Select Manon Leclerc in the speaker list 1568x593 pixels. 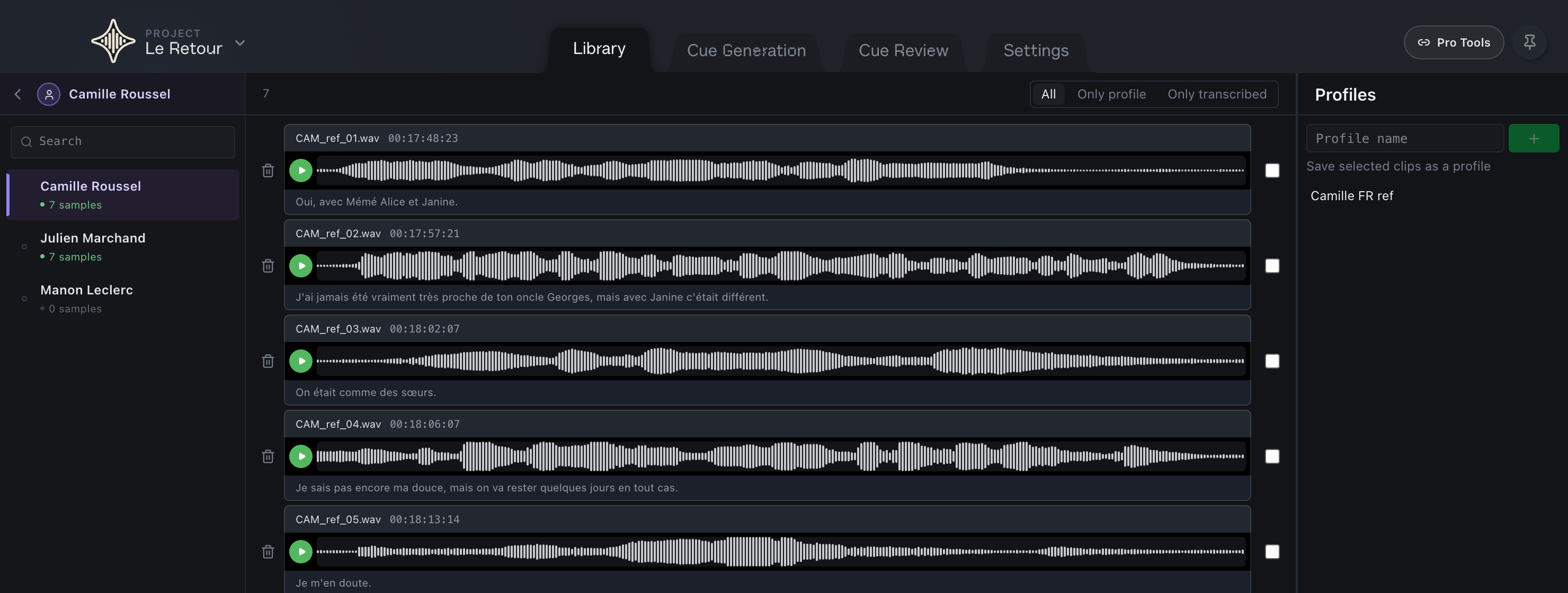click(x=122, y=298)
